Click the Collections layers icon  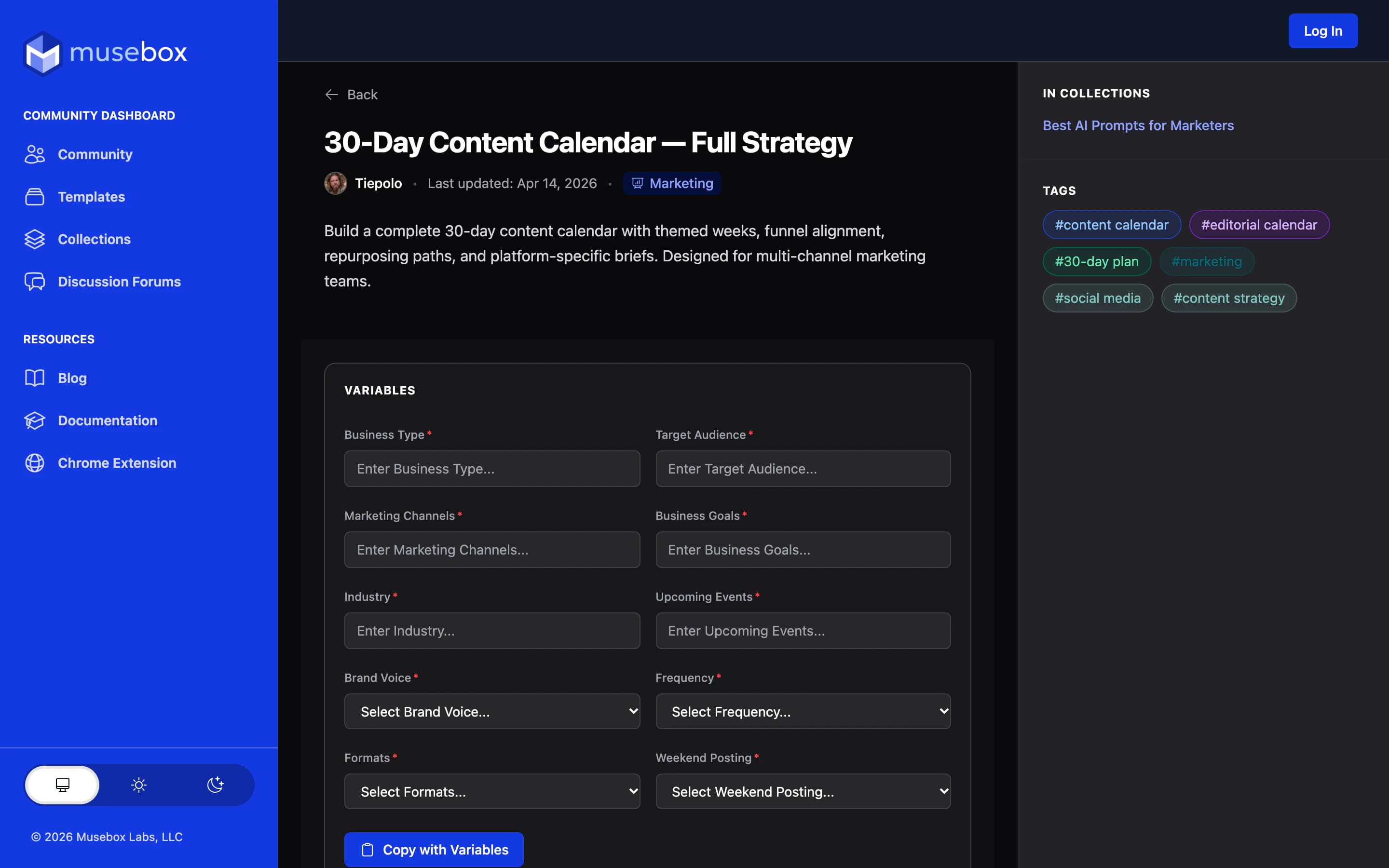[34, 239]
